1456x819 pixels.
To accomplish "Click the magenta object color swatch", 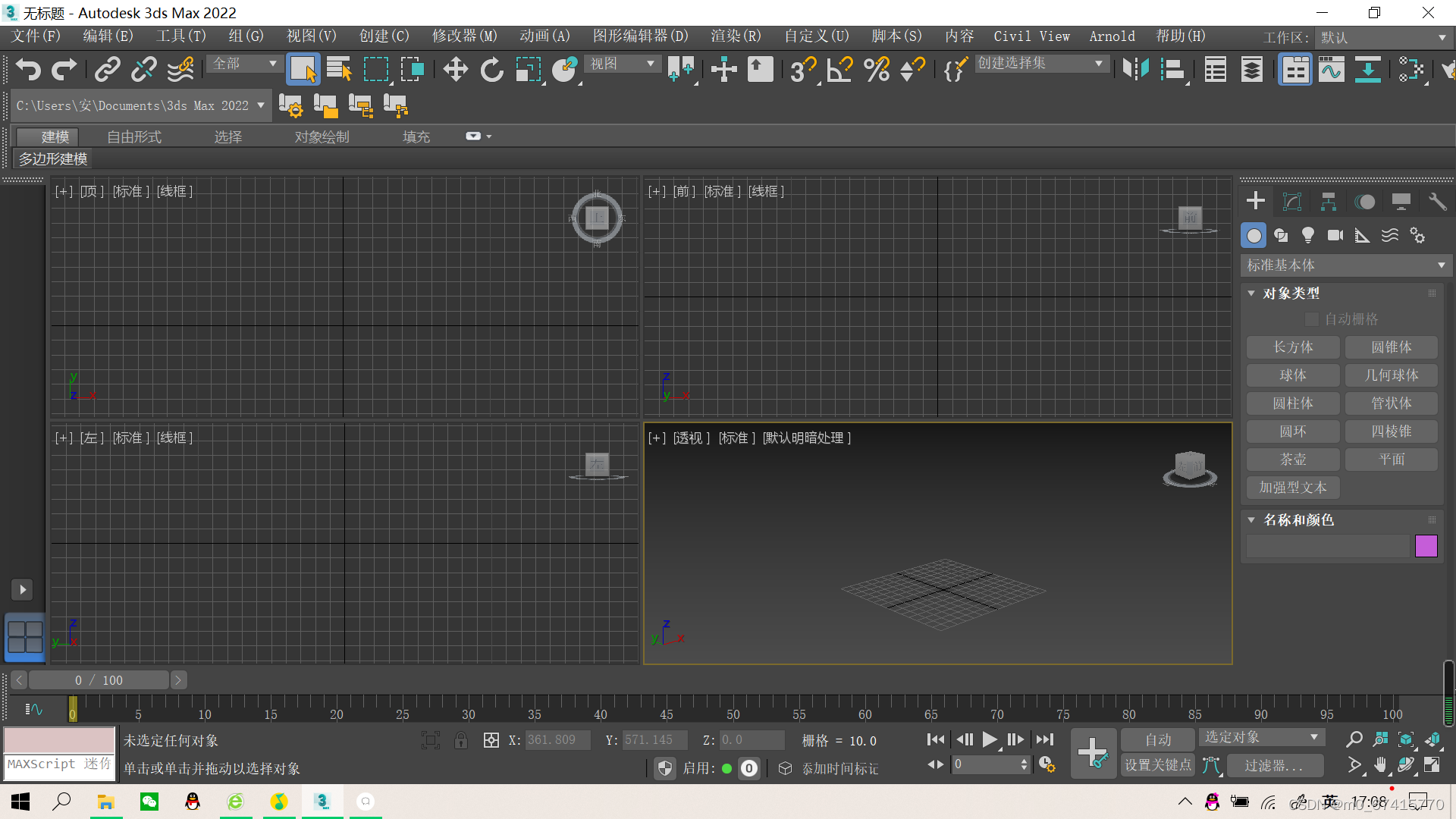I will 1426,546.
